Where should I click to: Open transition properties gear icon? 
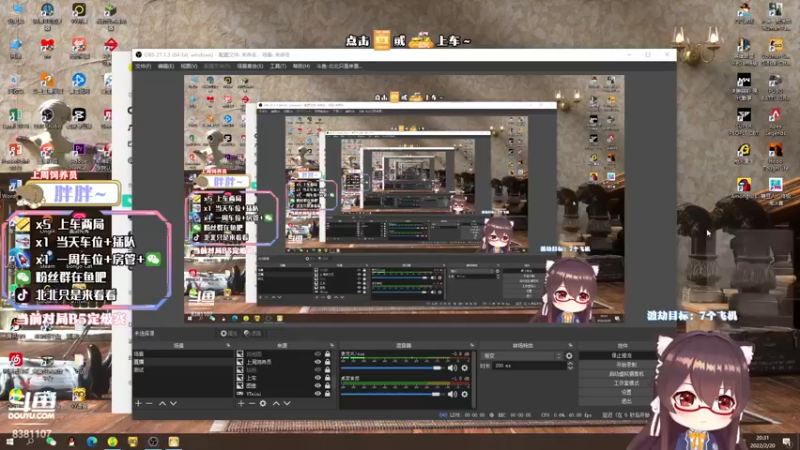pos(569,356)
